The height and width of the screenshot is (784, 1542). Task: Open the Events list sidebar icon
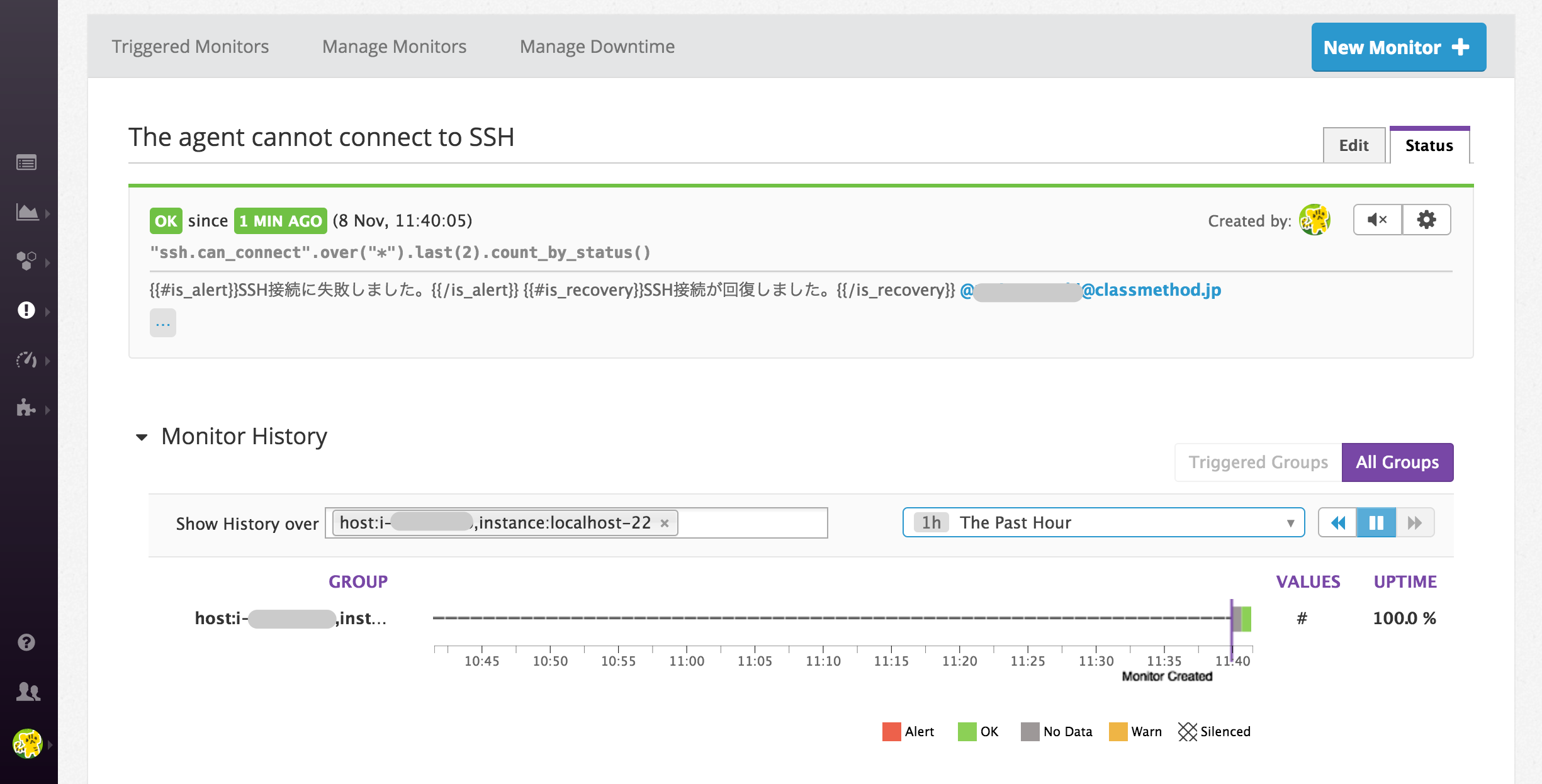click(x=26, y=162)
